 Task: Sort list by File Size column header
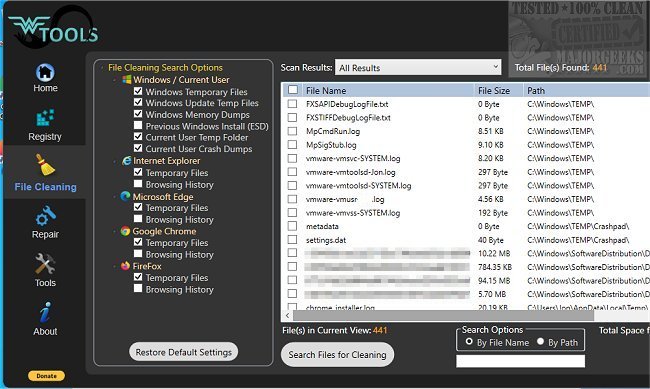(x=494, y=90)
